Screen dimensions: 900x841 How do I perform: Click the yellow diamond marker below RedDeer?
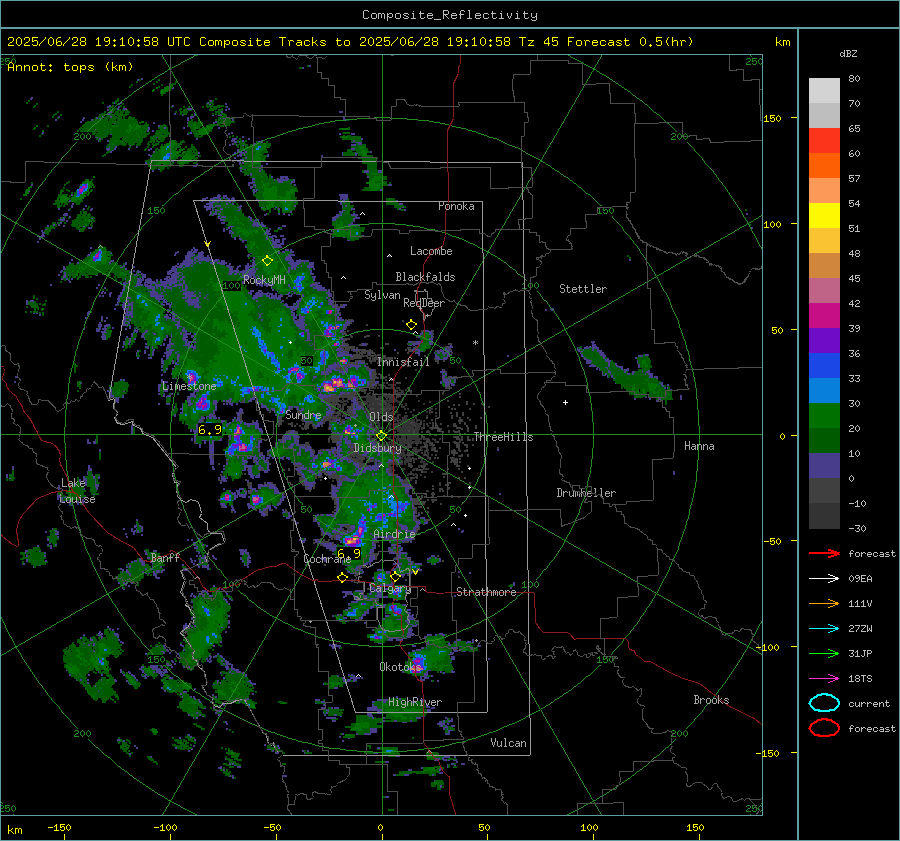point(411,325)
